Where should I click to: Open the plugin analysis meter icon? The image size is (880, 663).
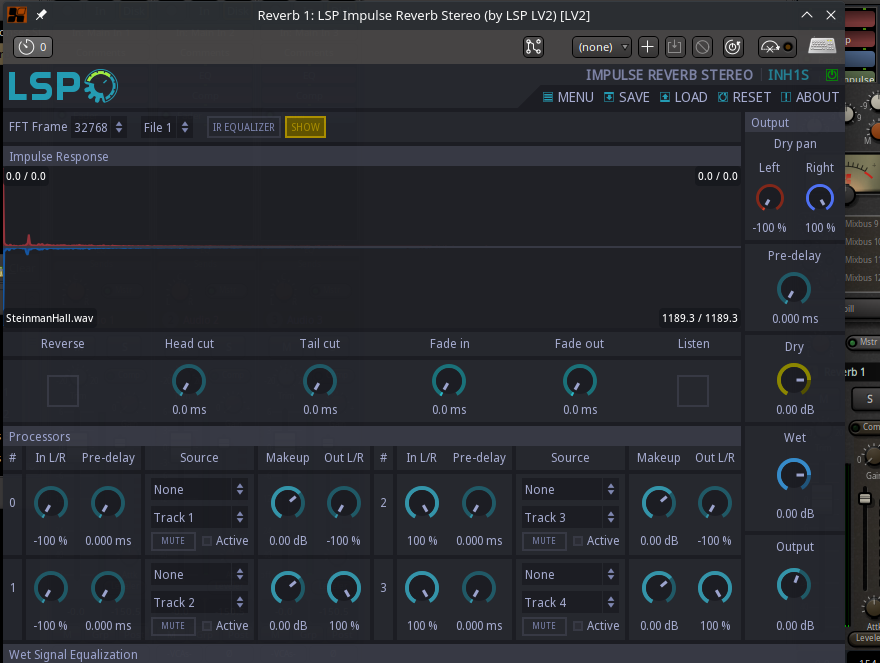tap(777, 47)
